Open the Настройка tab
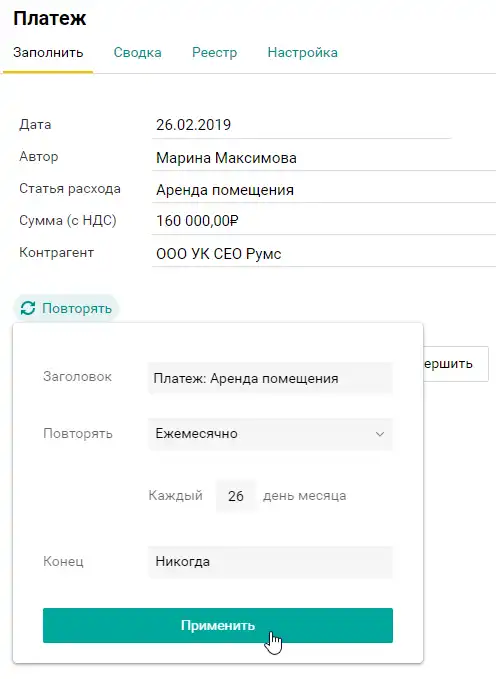Image resolution: width=496 pixels, height=679 pixels. (x=302, y=52)
